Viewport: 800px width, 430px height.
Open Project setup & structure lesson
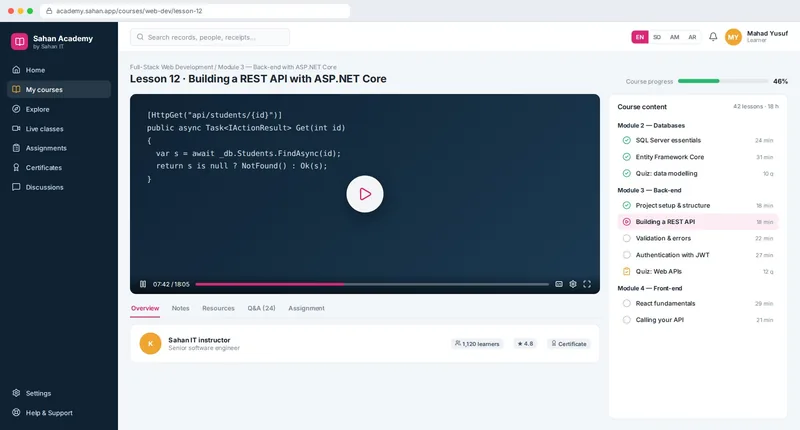698,206
